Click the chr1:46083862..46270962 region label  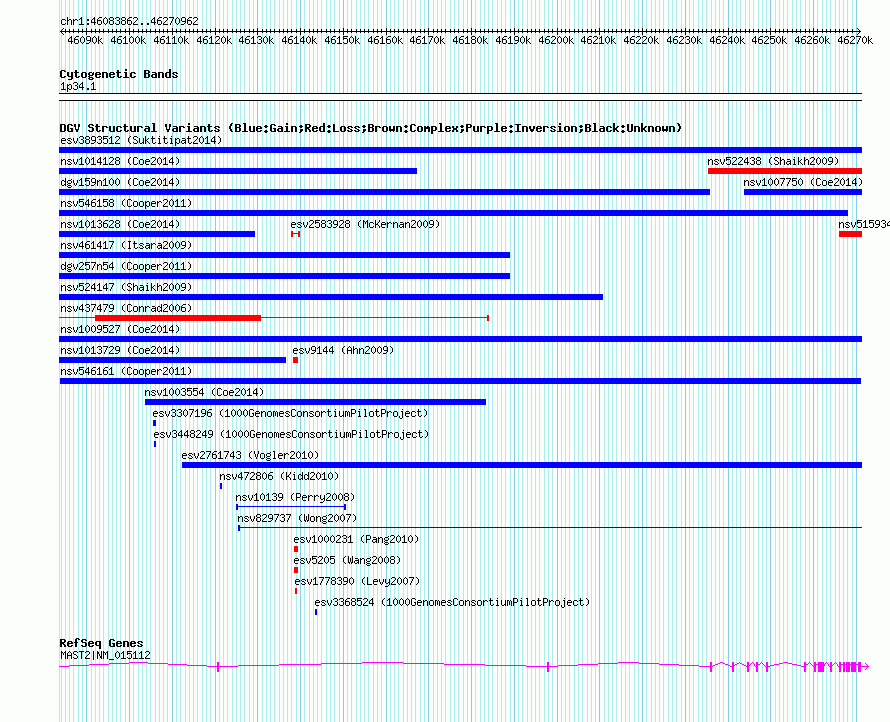tap(129, 21)
